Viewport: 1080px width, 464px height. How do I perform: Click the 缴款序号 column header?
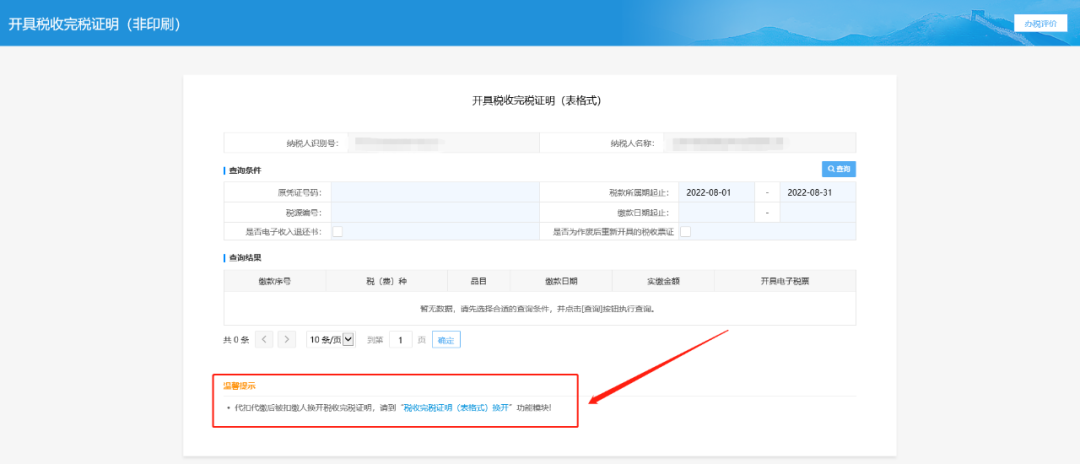coord(275,281)
